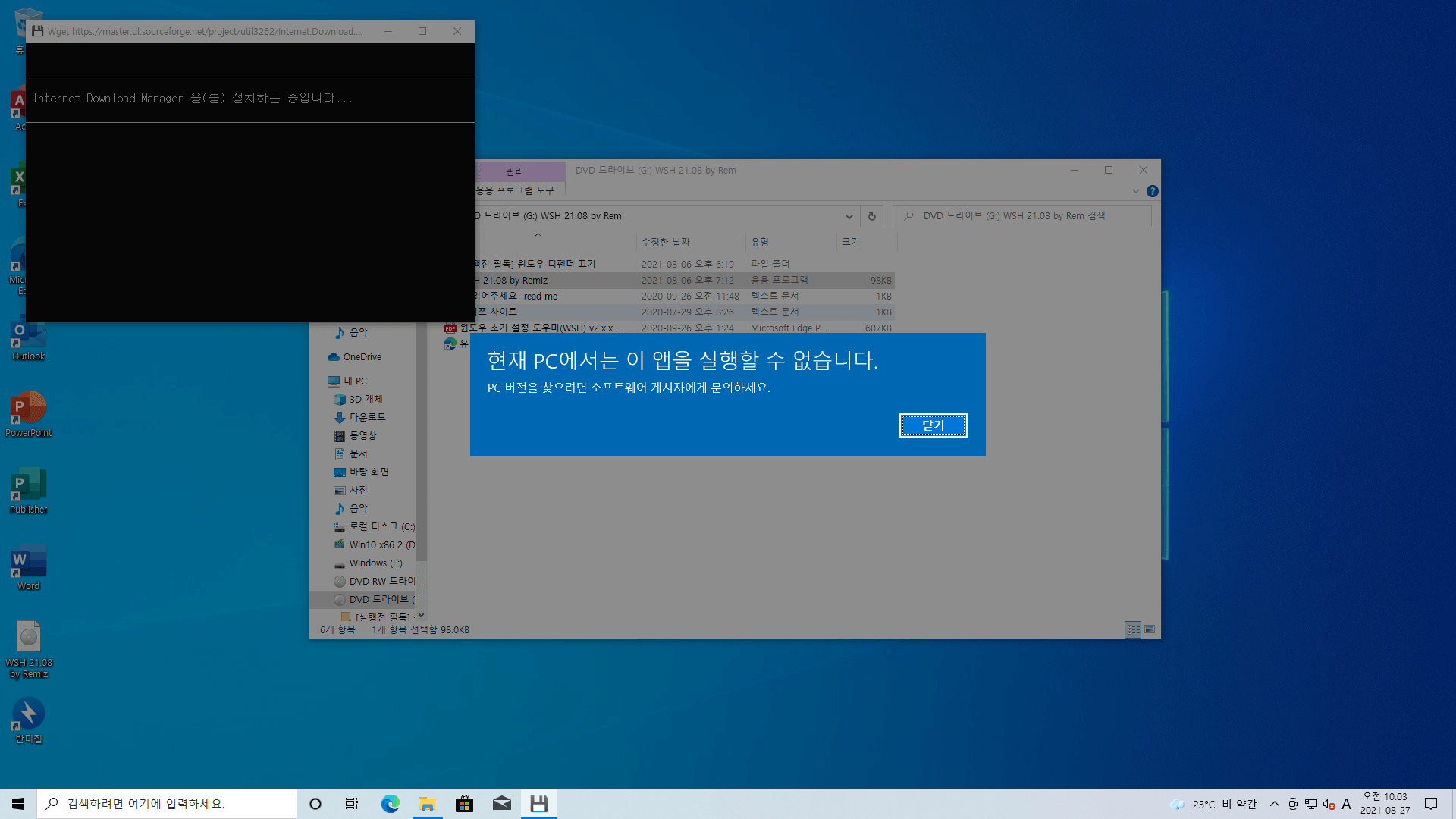1456x819 pixels.
Task: Switch to File Explorer on the taskbar
Action: [427, 804]
